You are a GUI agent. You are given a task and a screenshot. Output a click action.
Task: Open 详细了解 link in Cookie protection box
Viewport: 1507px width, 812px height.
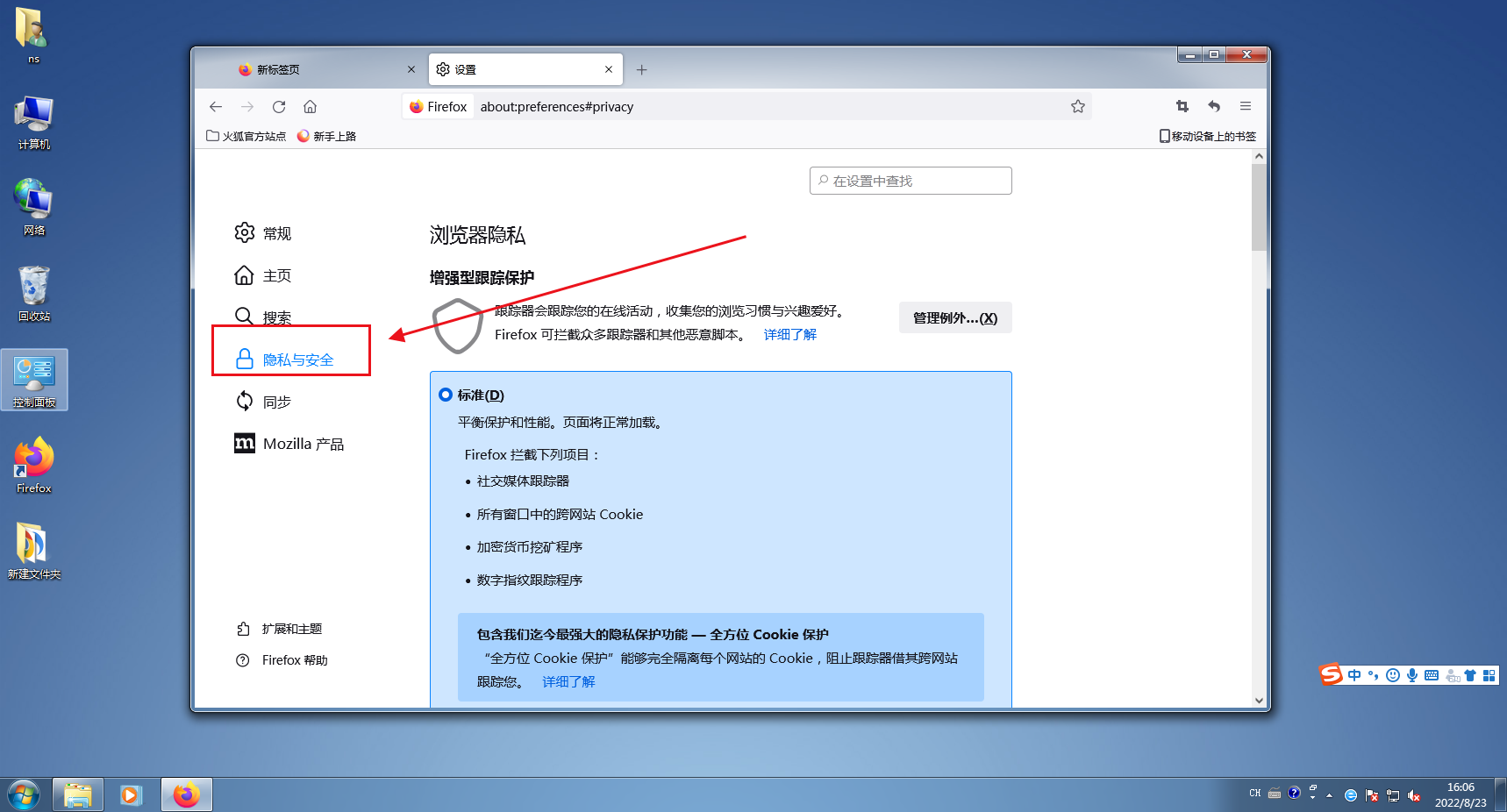[568, 681]
